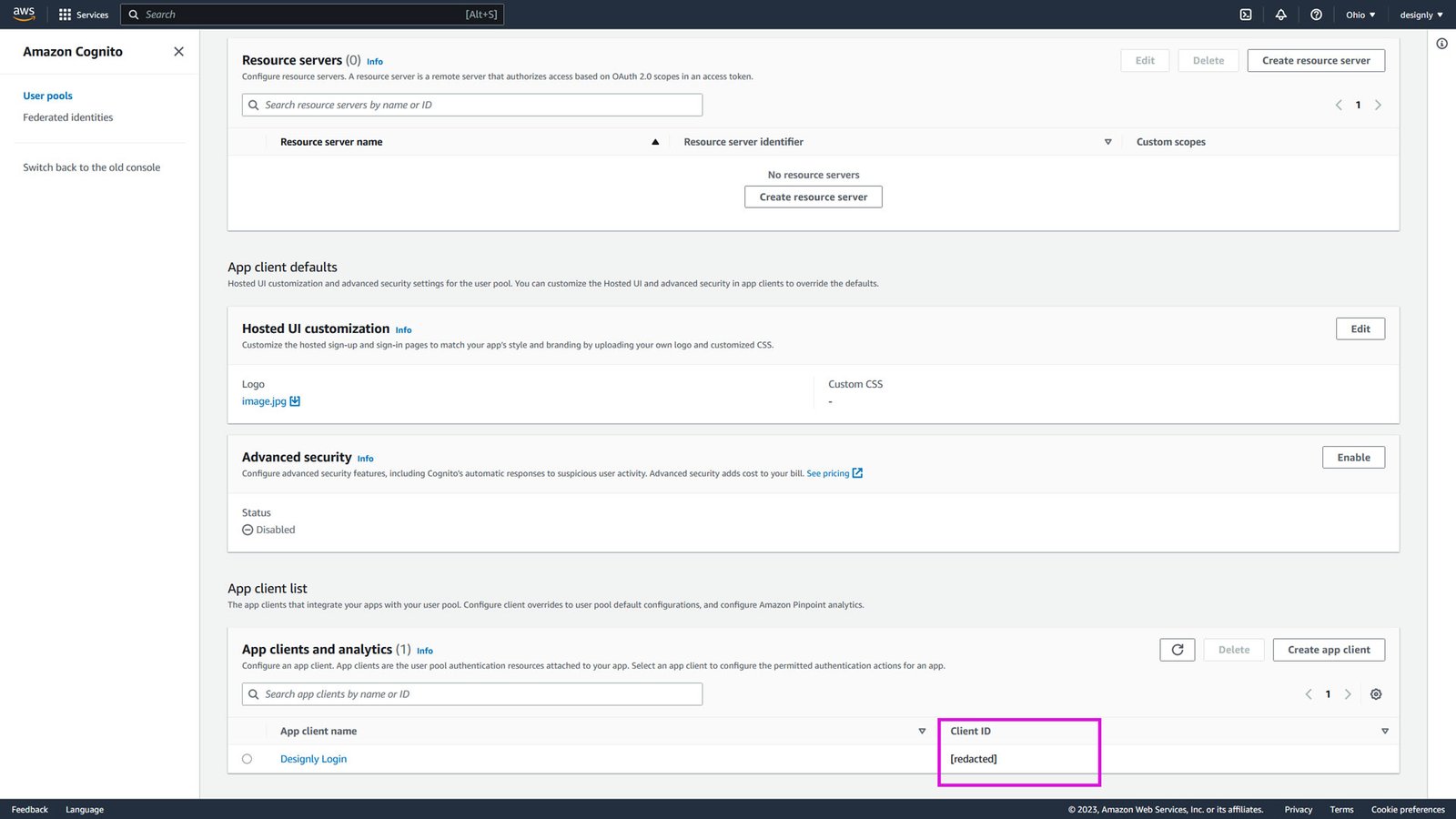The image size is (1456, 819).
Task: Open the Designly Login app client link
Action: (x=313, y=759)
